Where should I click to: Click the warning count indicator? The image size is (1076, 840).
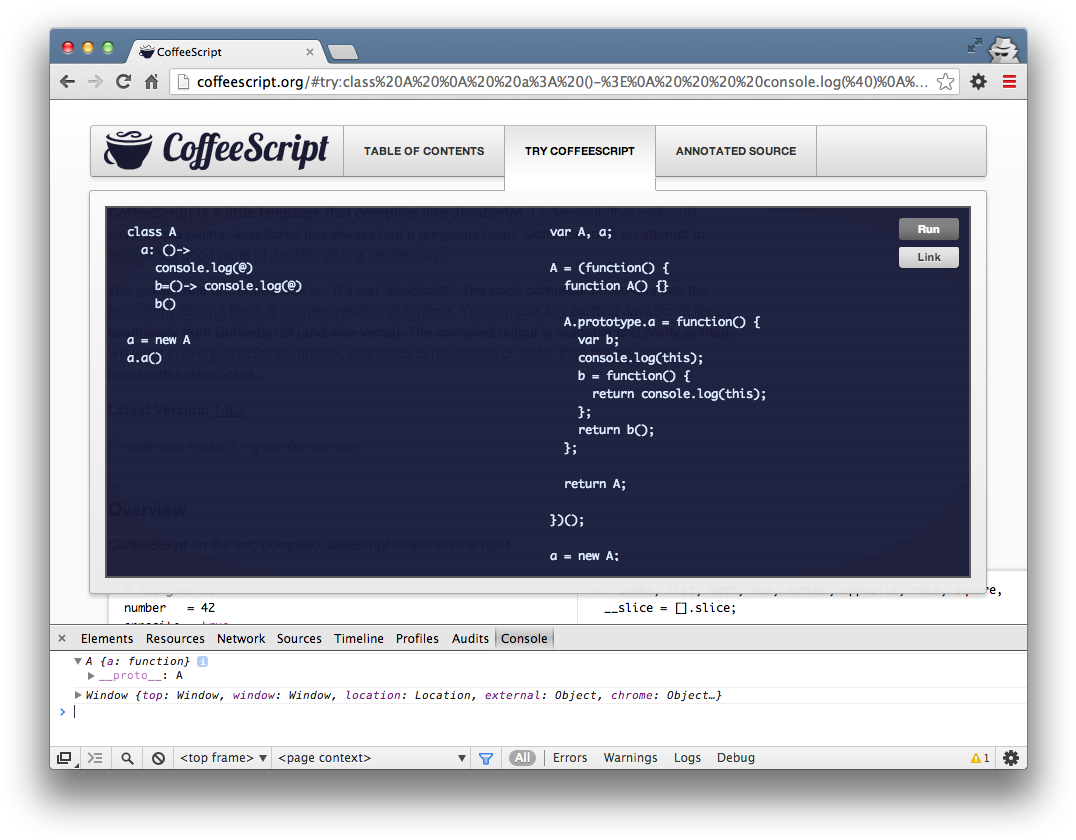click(978, 757)
